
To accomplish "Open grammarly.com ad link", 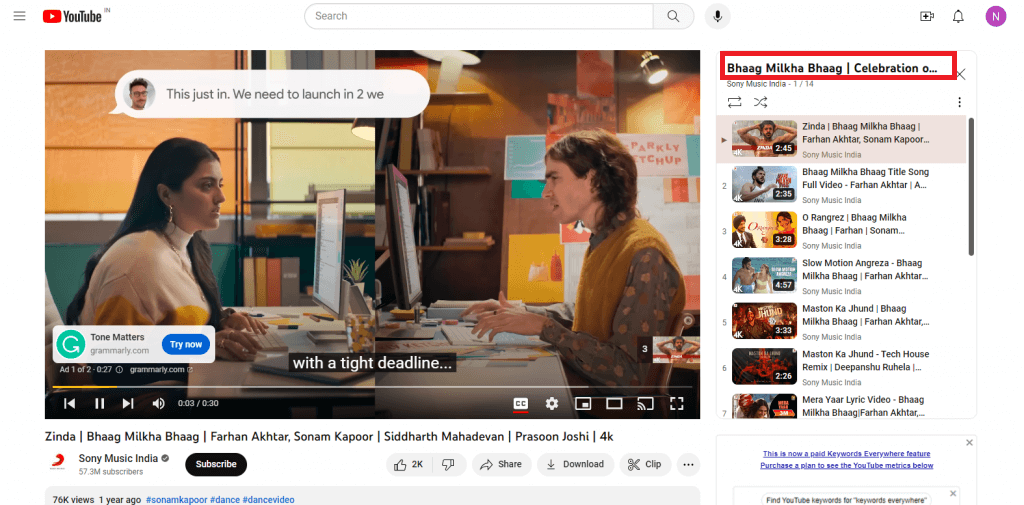I will click(x=161, y=370).
